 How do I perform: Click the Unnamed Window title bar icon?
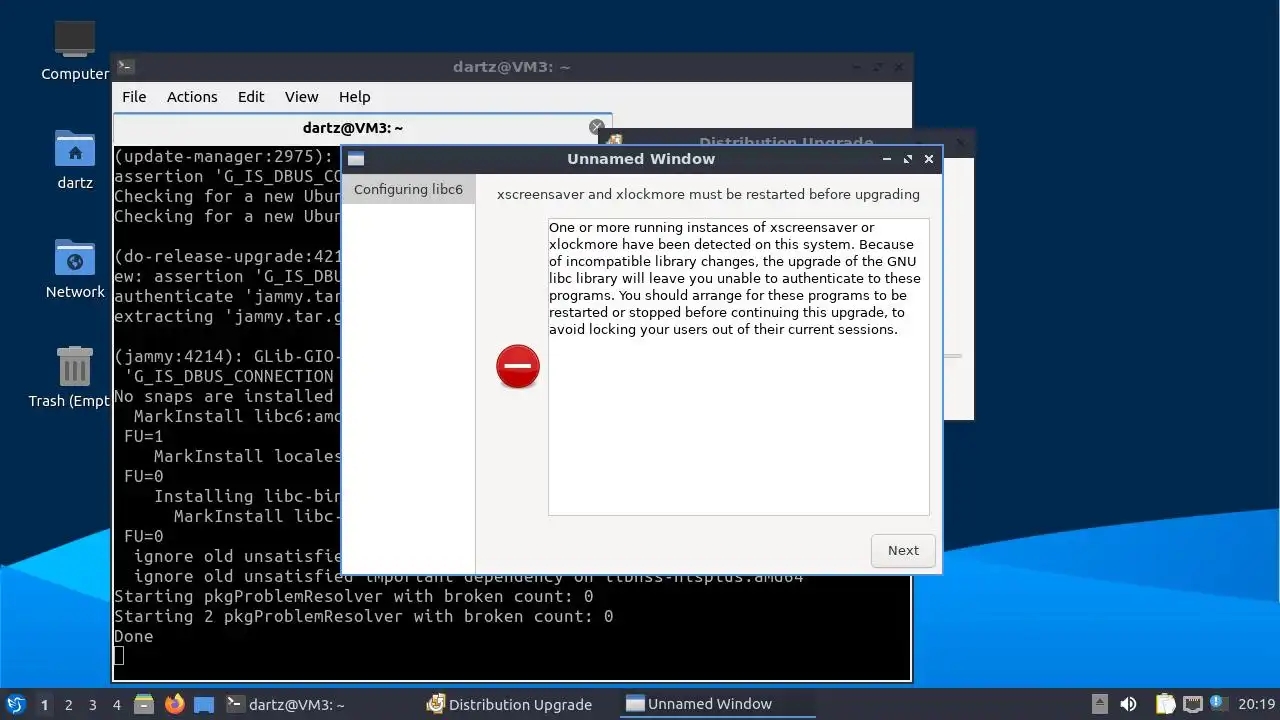356,159
